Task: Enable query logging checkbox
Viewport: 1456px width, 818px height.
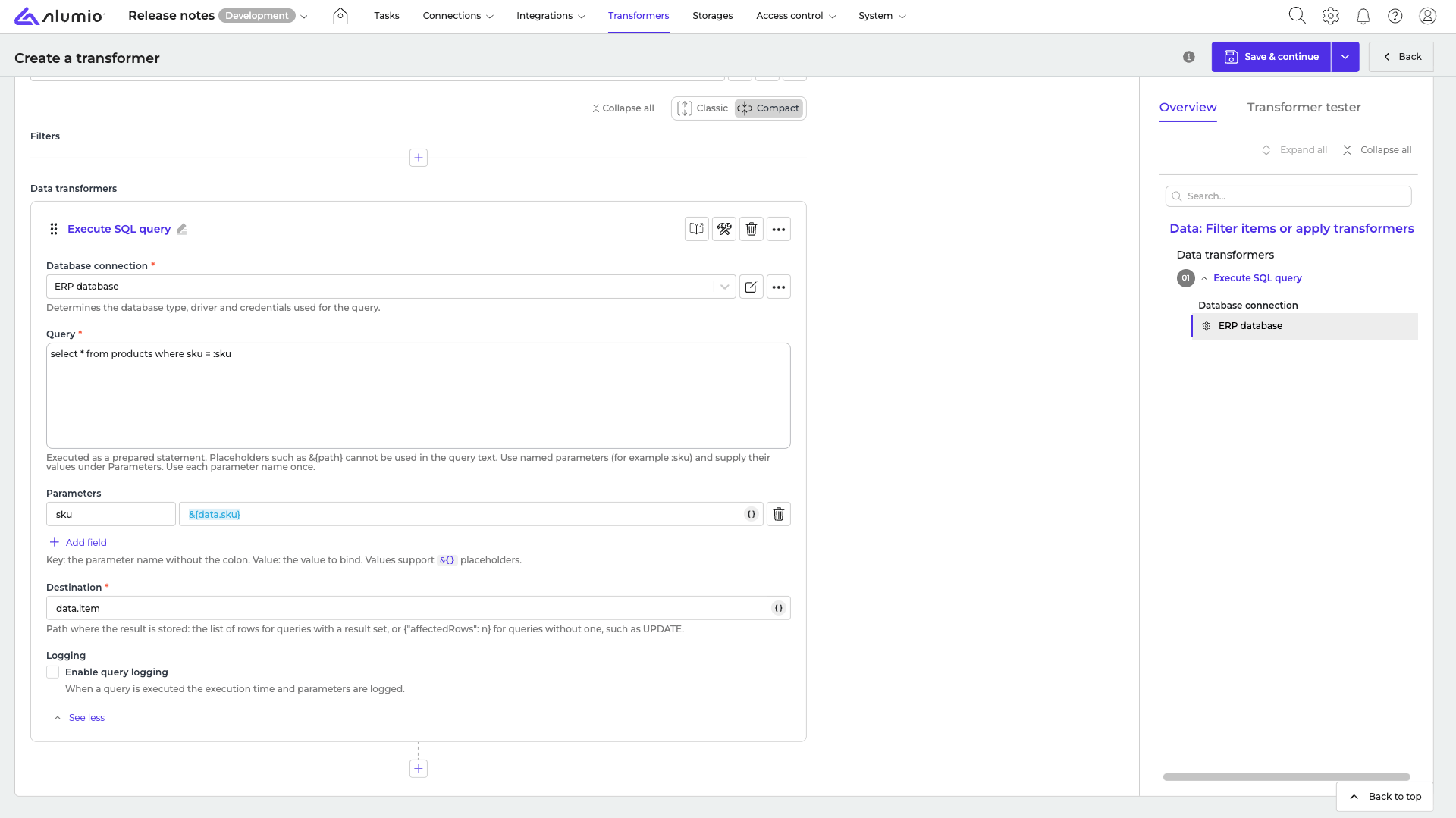Action: click(53, 672)
